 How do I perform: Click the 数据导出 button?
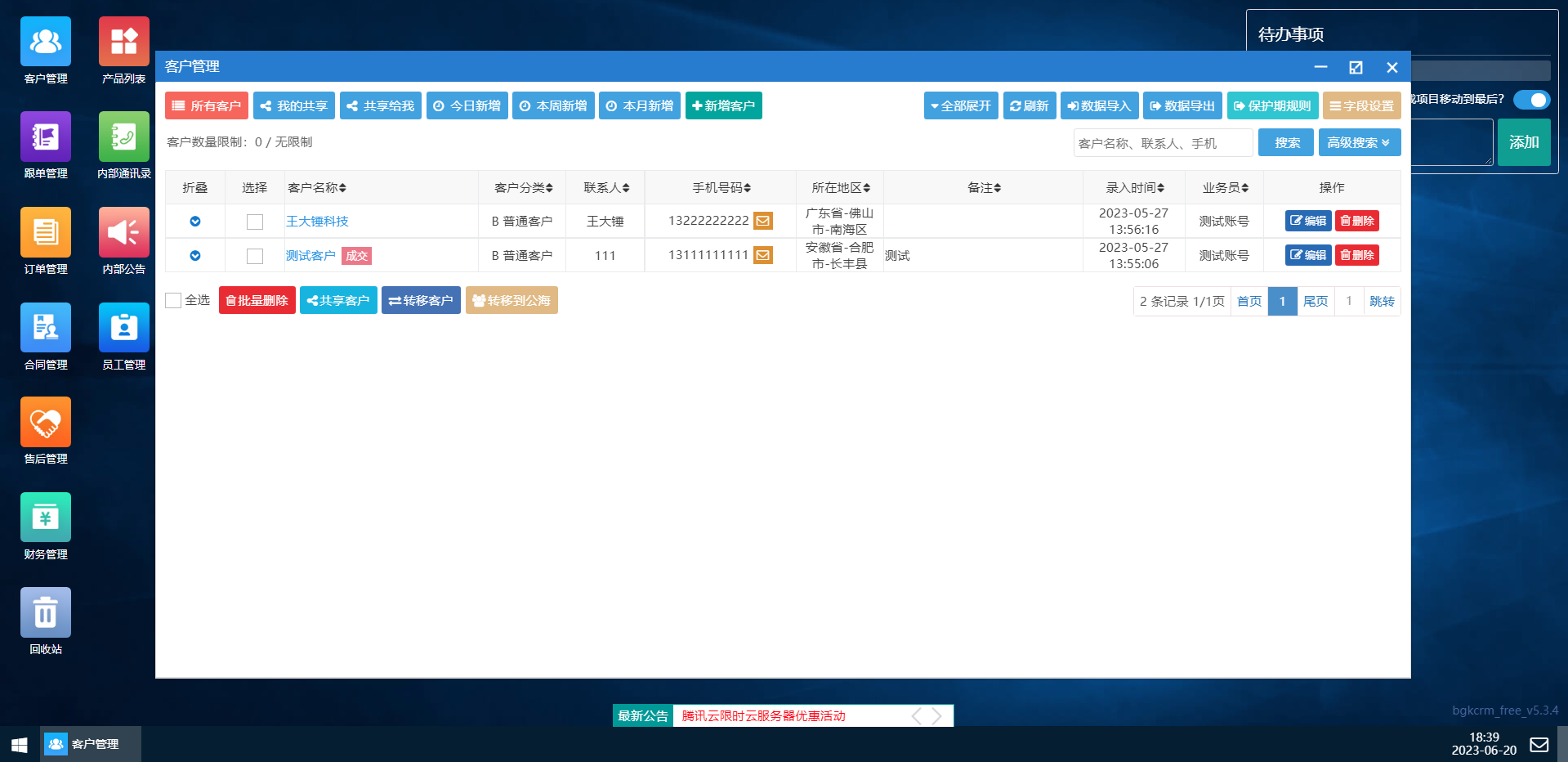click(x=1182, y=105)
